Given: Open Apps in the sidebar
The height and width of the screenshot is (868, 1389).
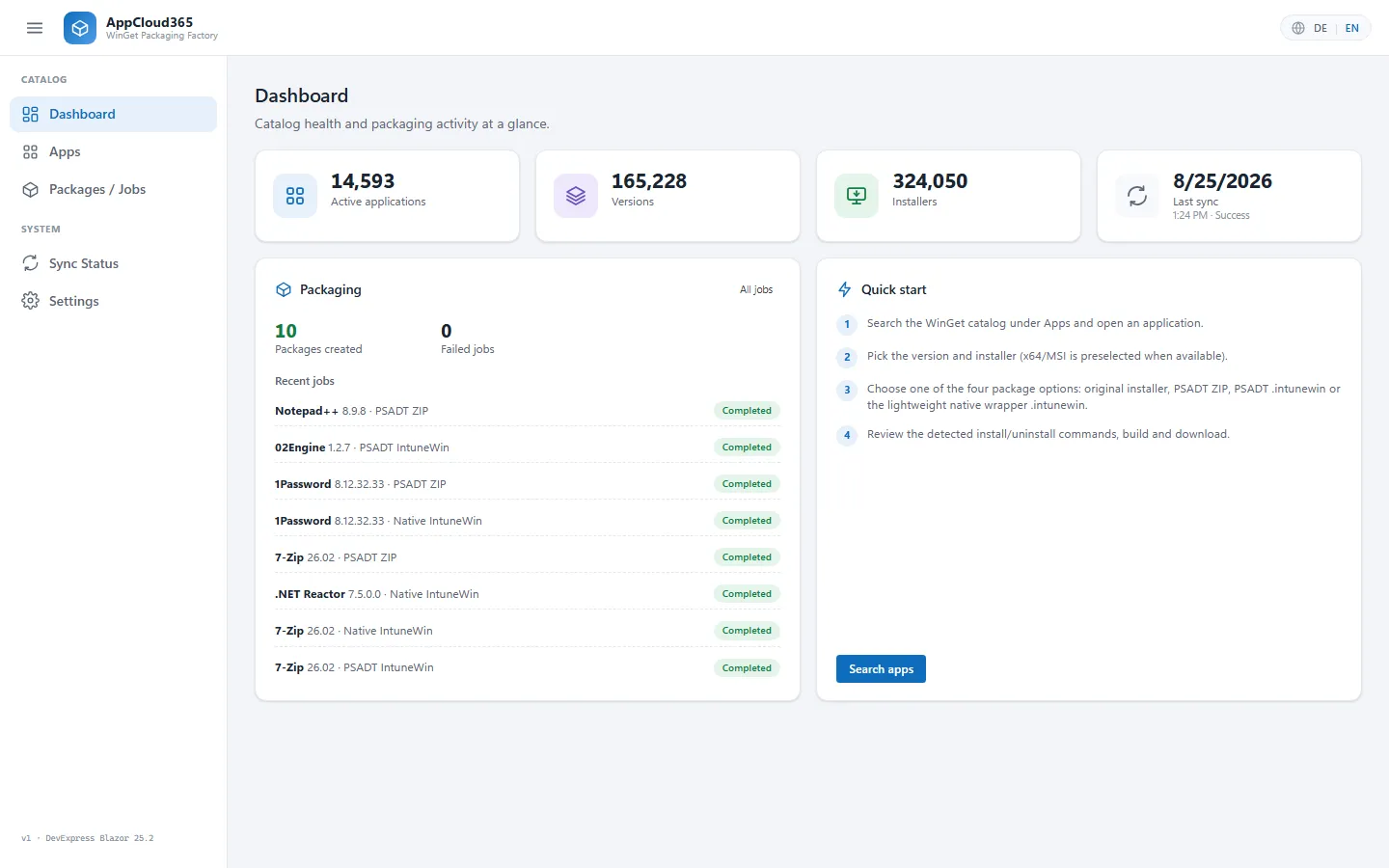Looking at the screenshot, I should 113,151.
